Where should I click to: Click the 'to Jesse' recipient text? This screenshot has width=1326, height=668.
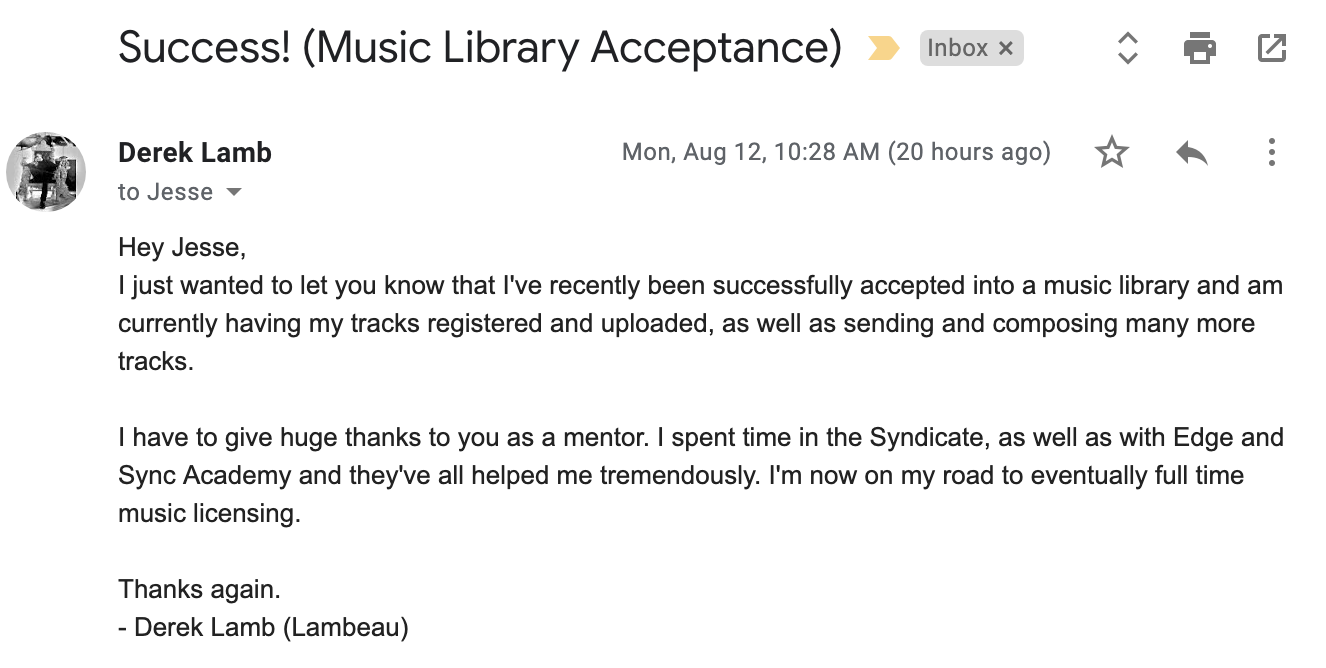click(x=165, y=192)
